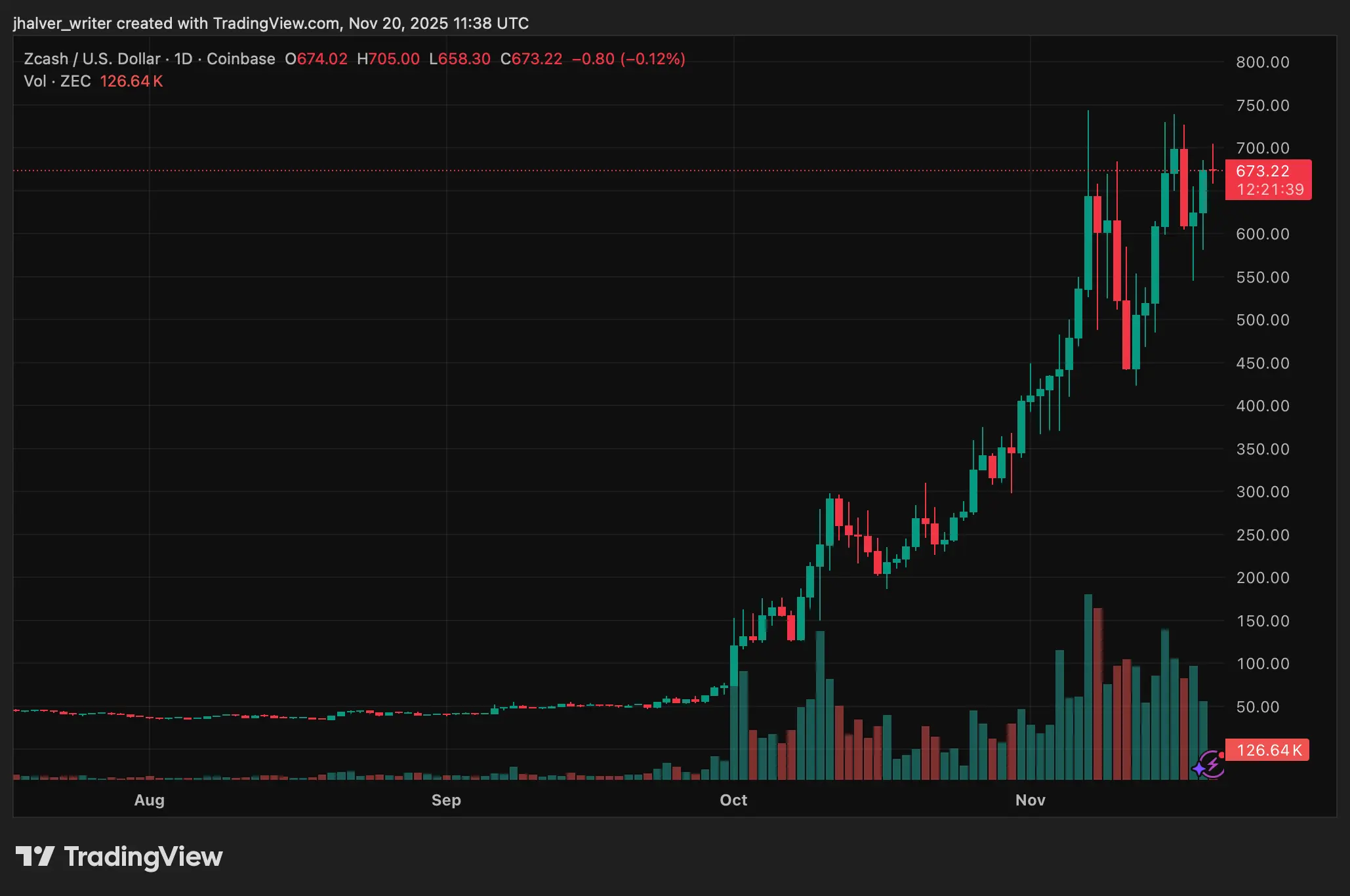Select the Nov label on the time axis
The image size is (1350, 896).
point(1031,800)
